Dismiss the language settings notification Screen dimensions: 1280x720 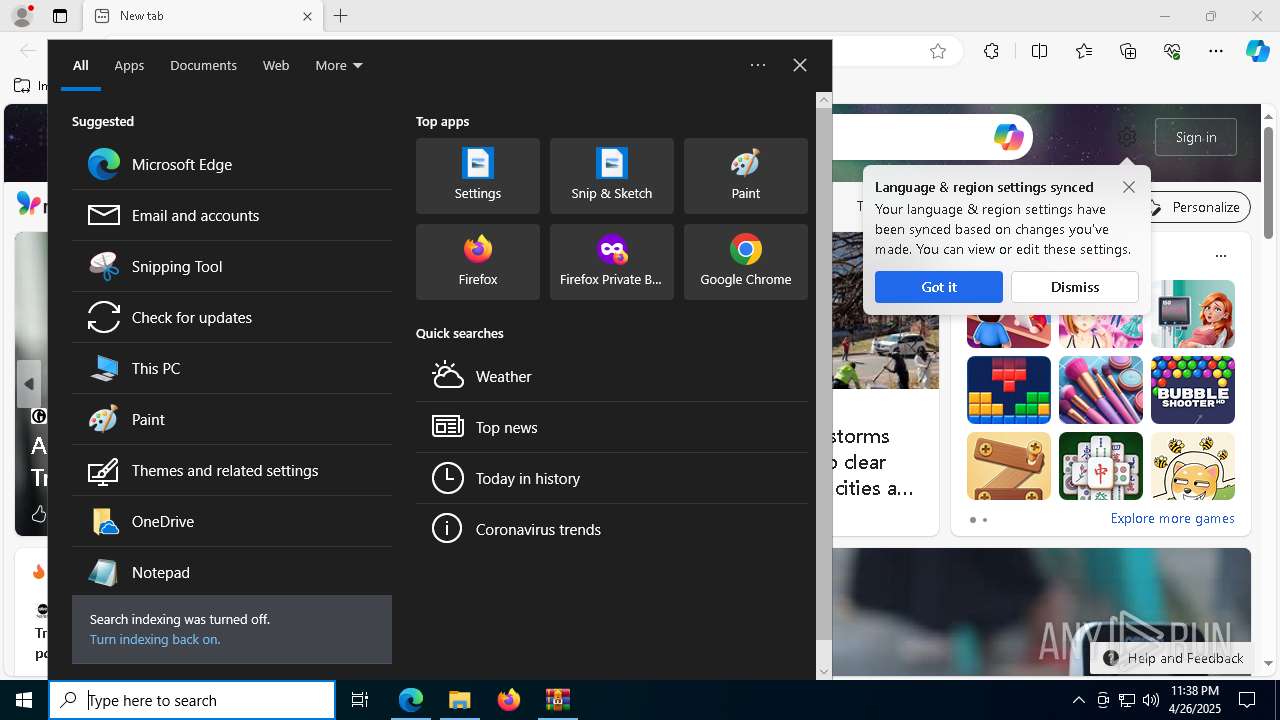tap(1075, 287)
